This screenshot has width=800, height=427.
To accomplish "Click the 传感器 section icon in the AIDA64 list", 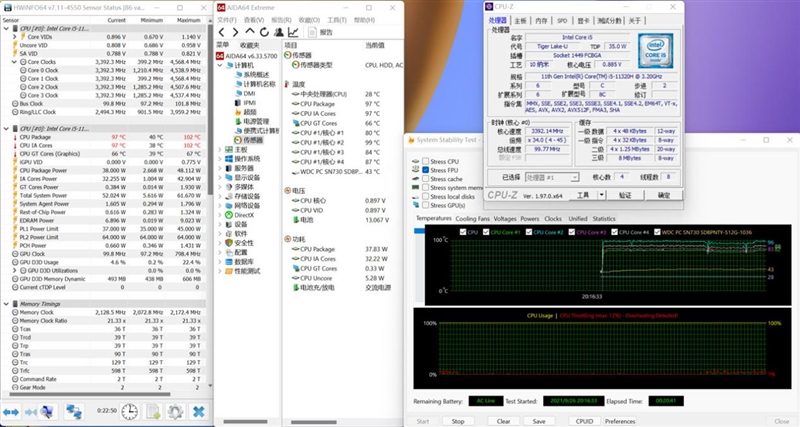I will [288, 55].
